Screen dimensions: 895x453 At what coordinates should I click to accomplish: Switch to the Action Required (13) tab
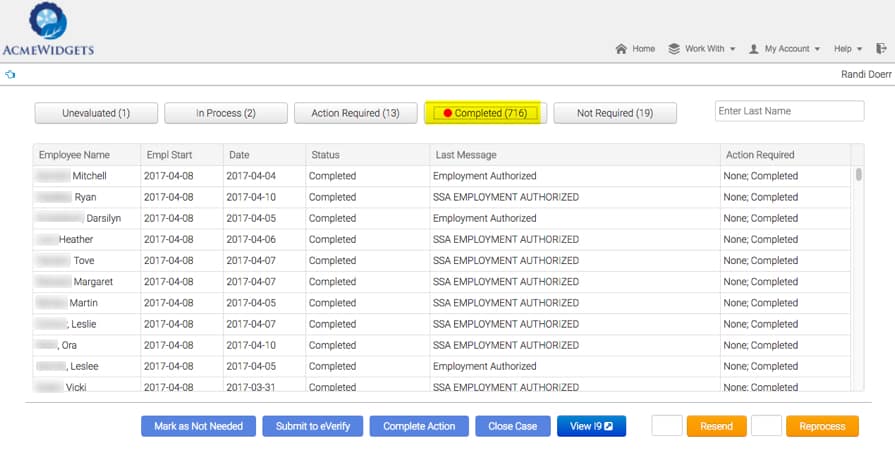click(355, 113)
